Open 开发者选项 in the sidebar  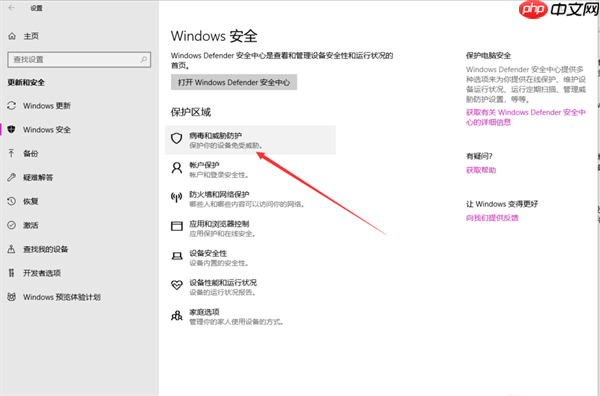click(42, 273)
